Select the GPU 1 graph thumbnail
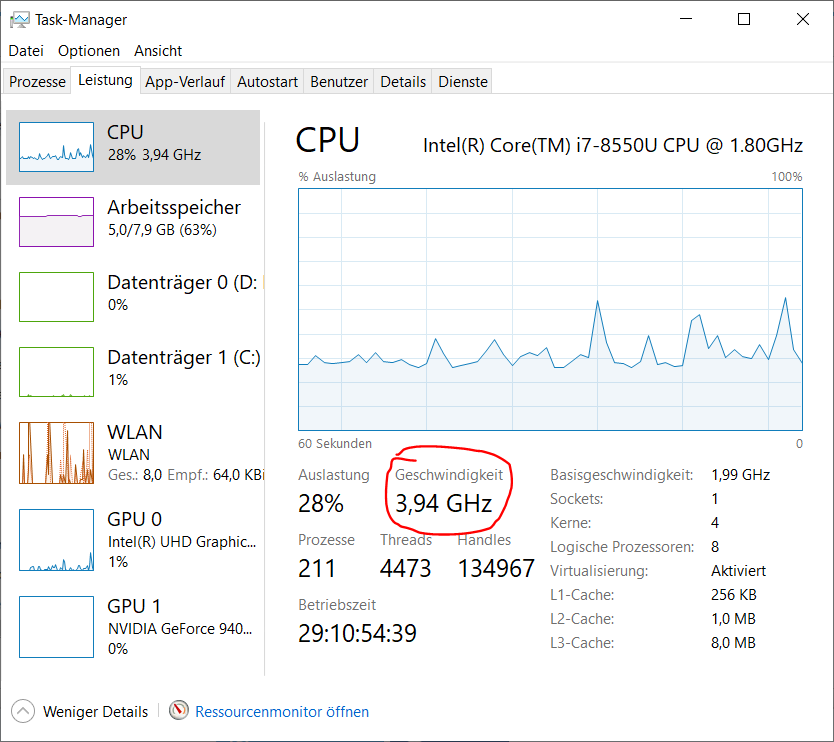Screen dimensions: 834x742 [x=56, y=627]
